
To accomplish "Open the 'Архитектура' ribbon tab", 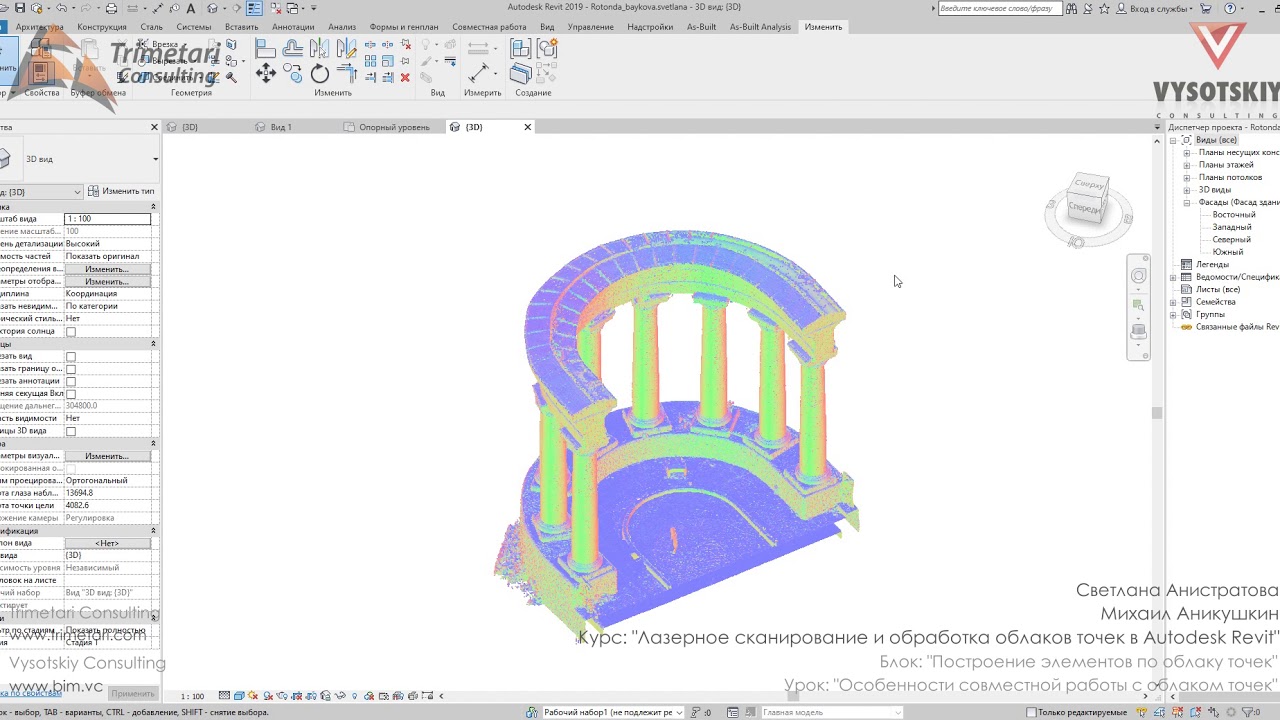I will (40, 27).
